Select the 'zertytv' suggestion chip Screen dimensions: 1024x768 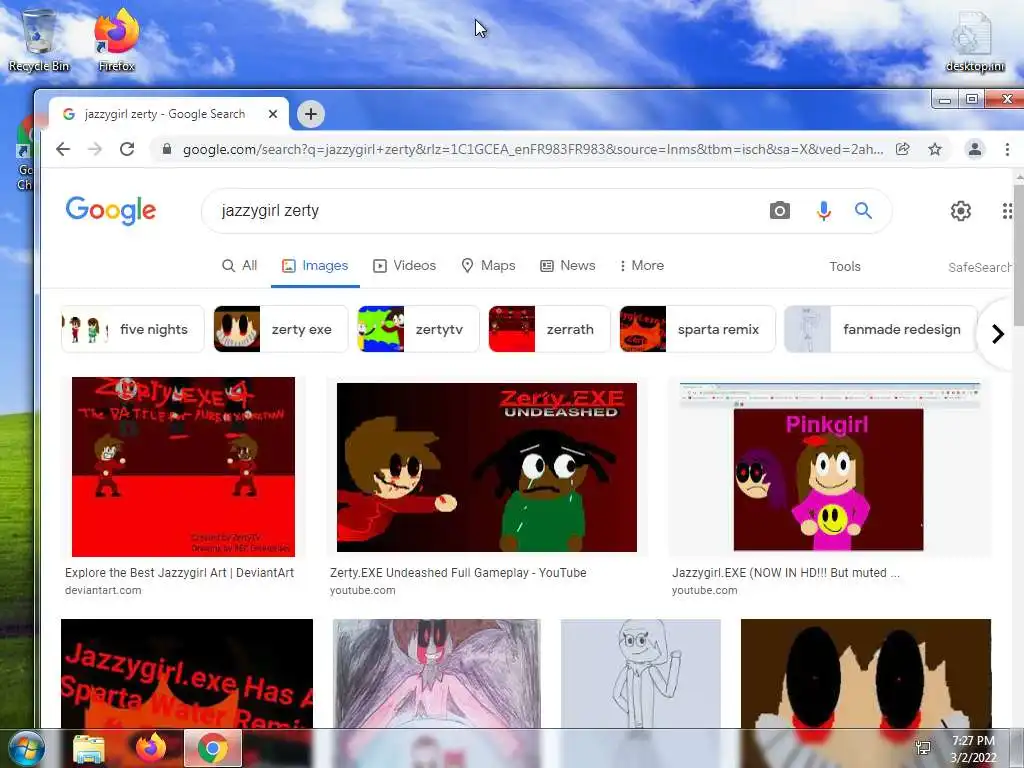419,329
